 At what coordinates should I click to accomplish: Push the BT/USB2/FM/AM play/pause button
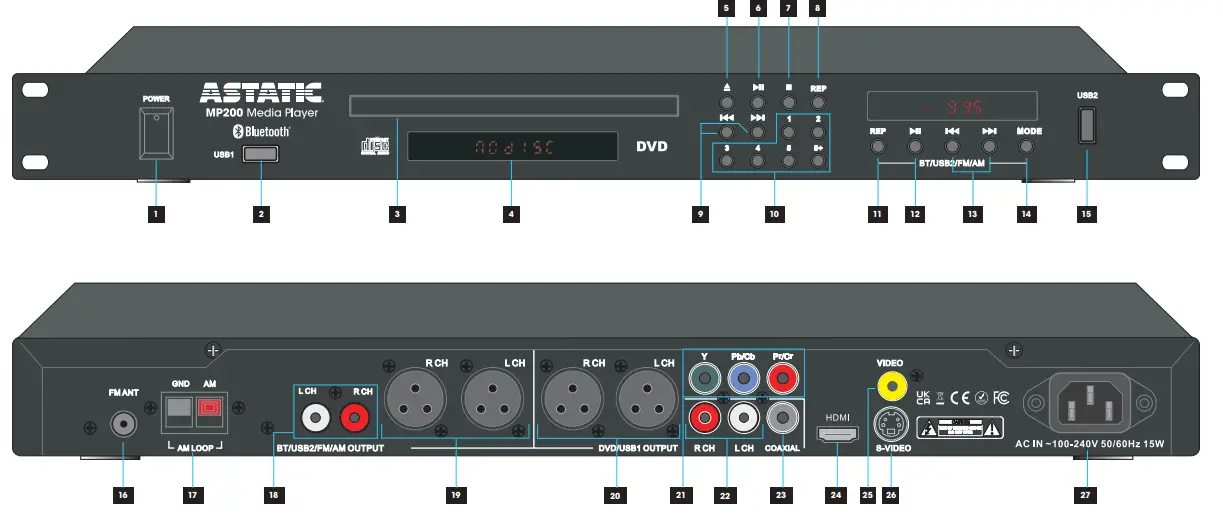click(915, 146)
